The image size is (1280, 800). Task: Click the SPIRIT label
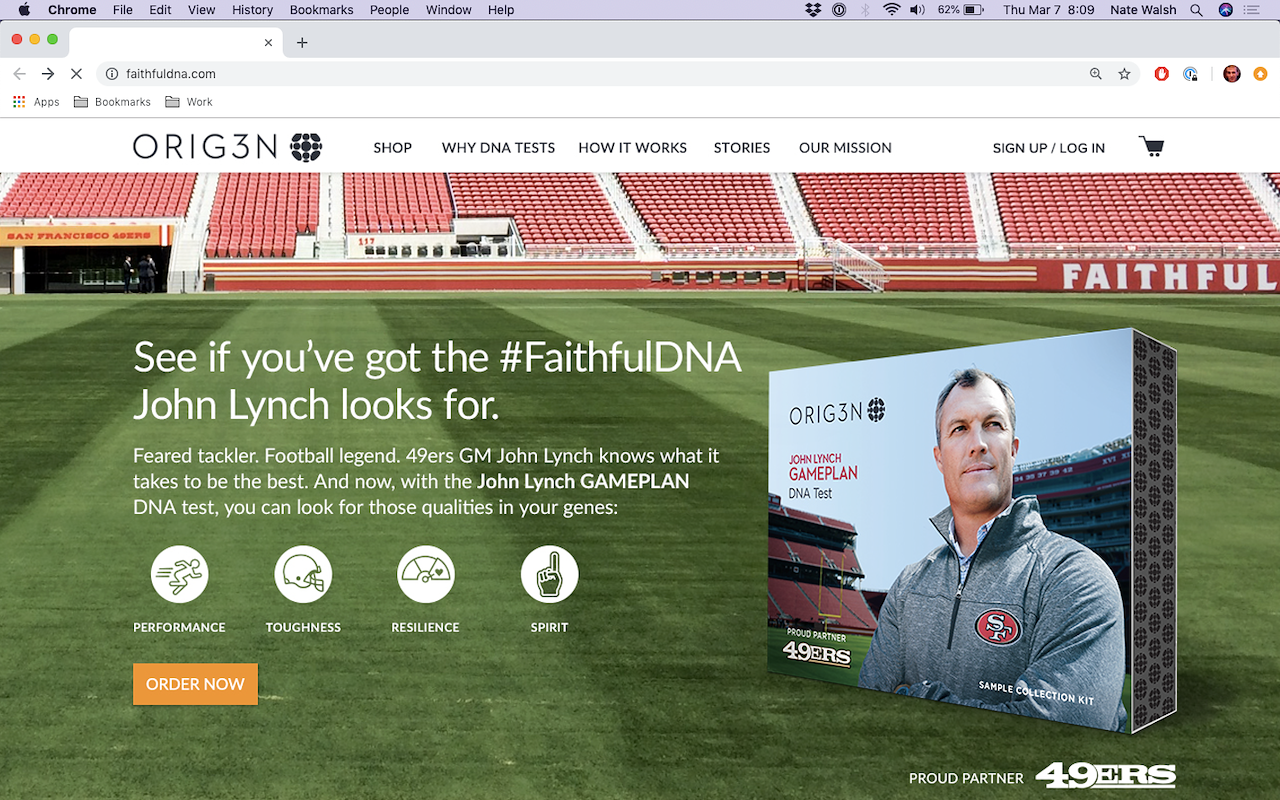point(549,627)
